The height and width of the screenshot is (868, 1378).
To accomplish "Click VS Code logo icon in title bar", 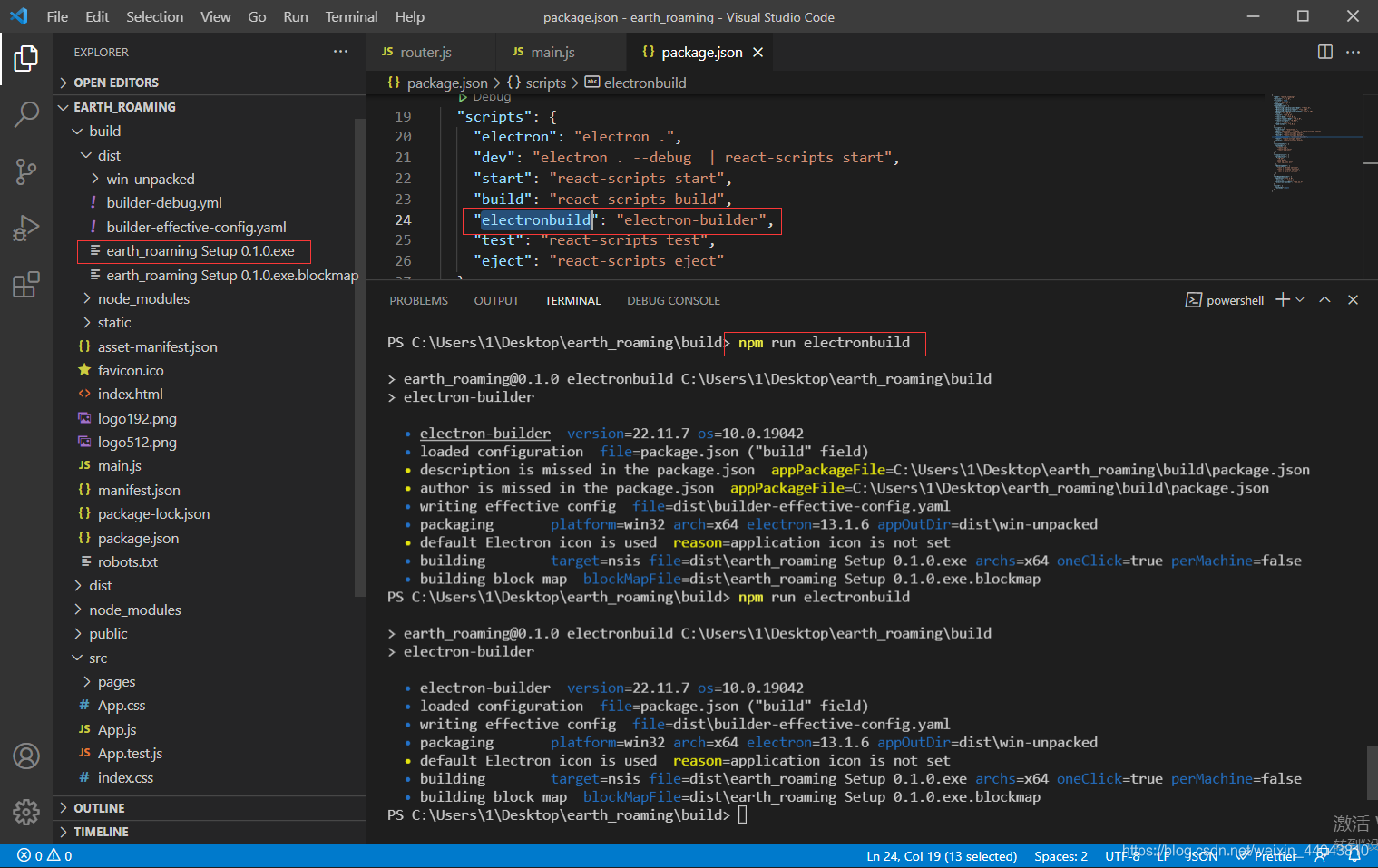I will click(18, 16).
